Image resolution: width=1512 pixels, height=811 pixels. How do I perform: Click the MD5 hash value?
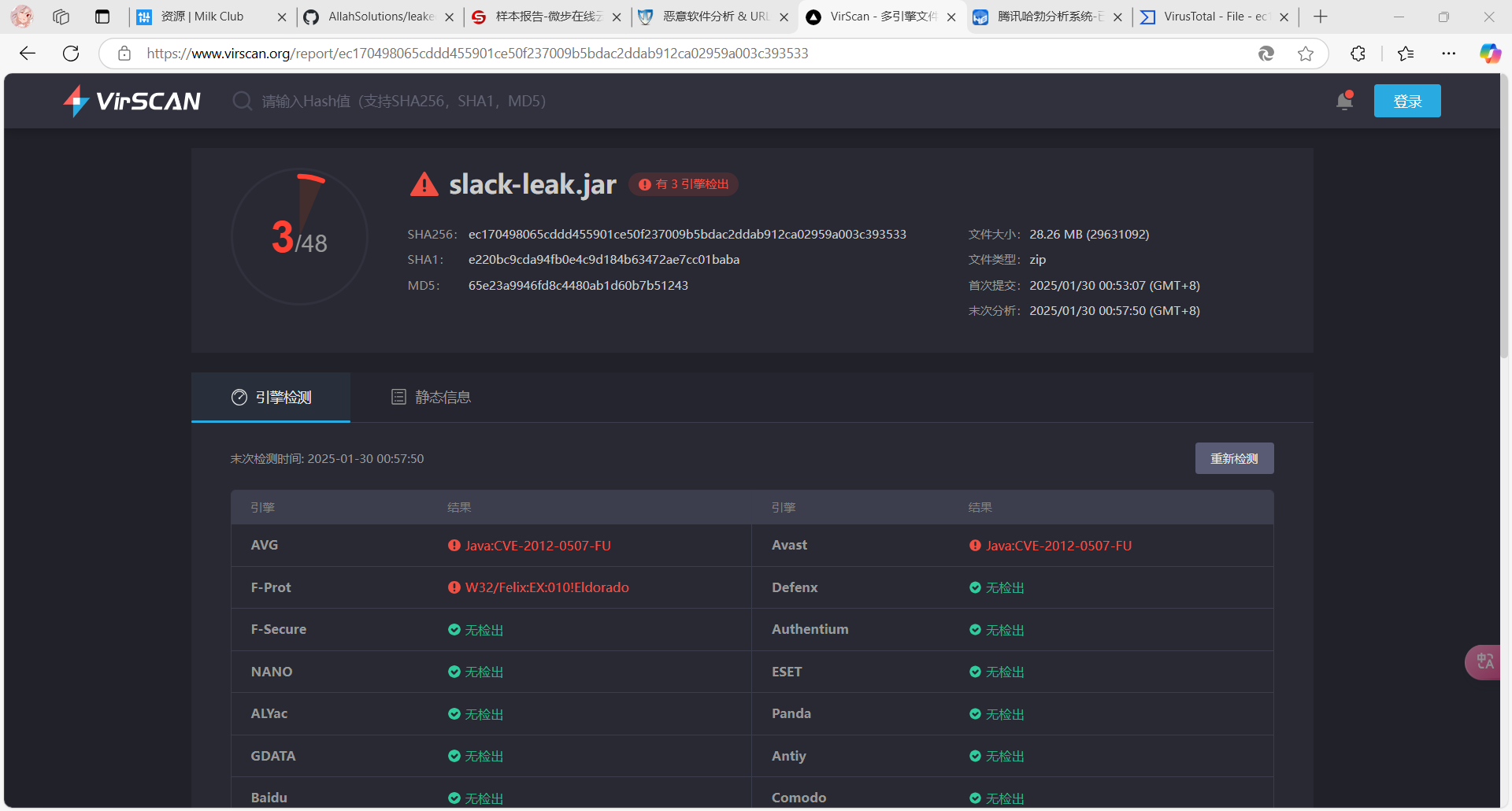click(578, 286)
